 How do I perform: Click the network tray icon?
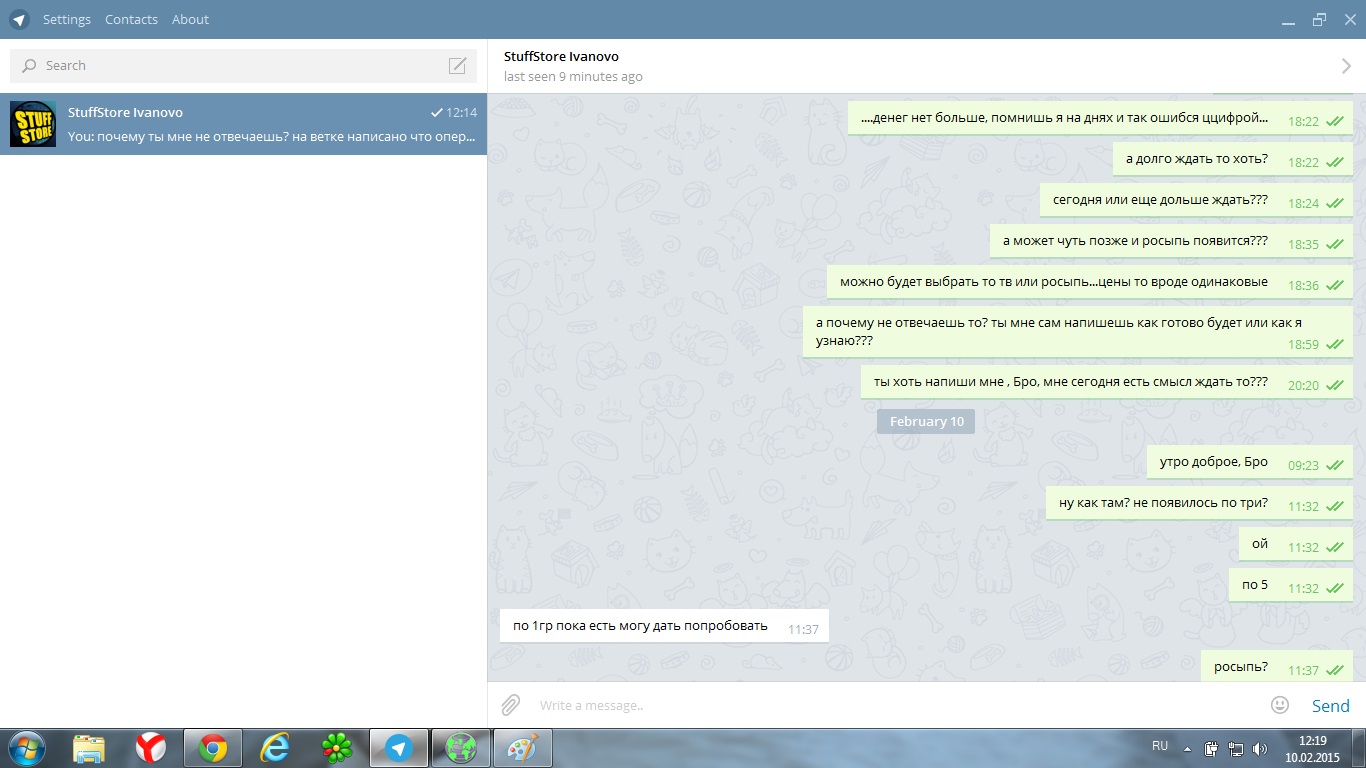click(1236, 748)
